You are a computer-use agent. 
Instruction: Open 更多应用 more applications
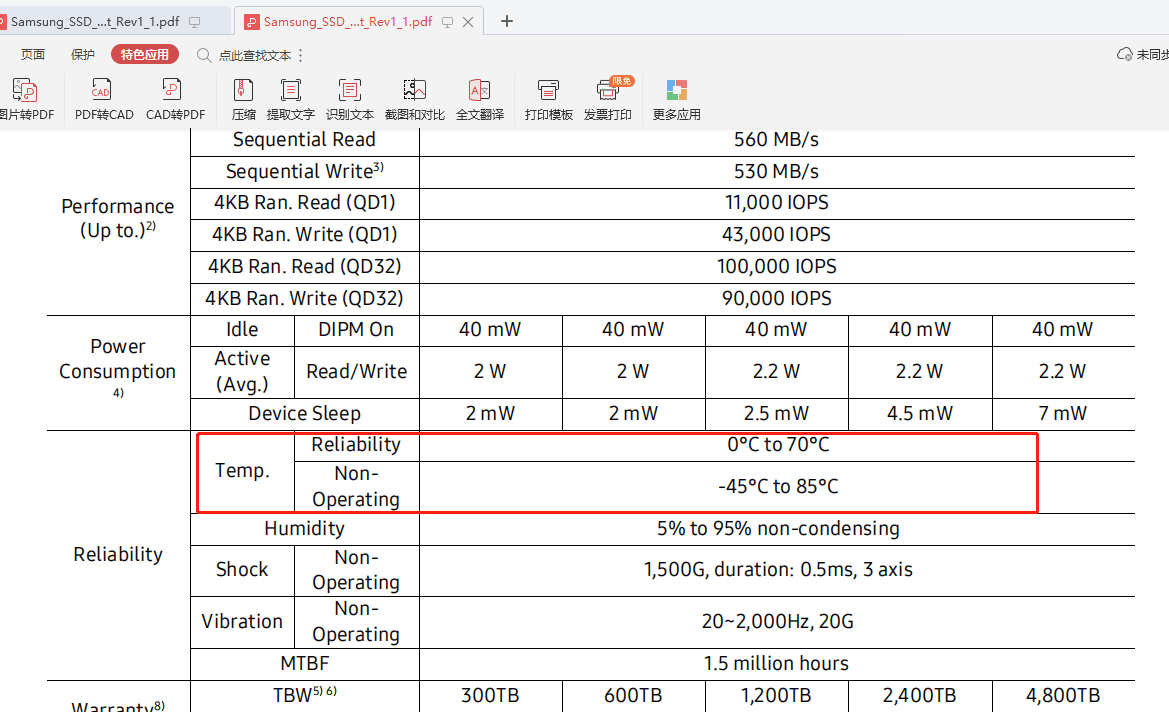click(x=676, y=99)
